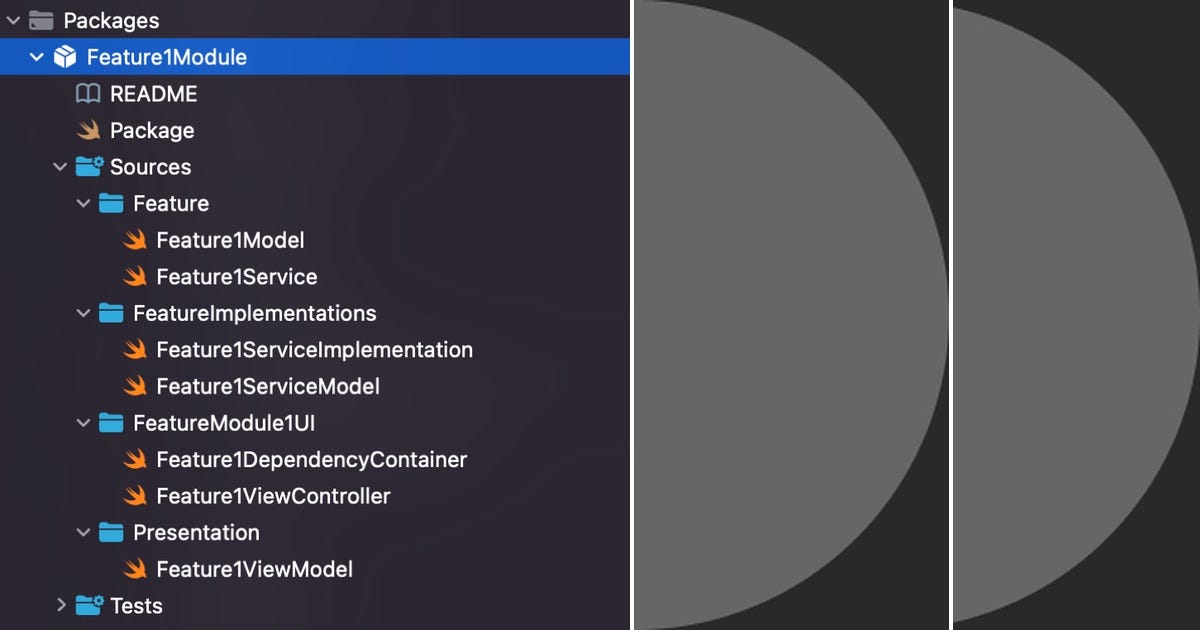This screenshot has width=1200, height=630.
Task: Collapse the Presentation group
Action: tap(84, 532)
